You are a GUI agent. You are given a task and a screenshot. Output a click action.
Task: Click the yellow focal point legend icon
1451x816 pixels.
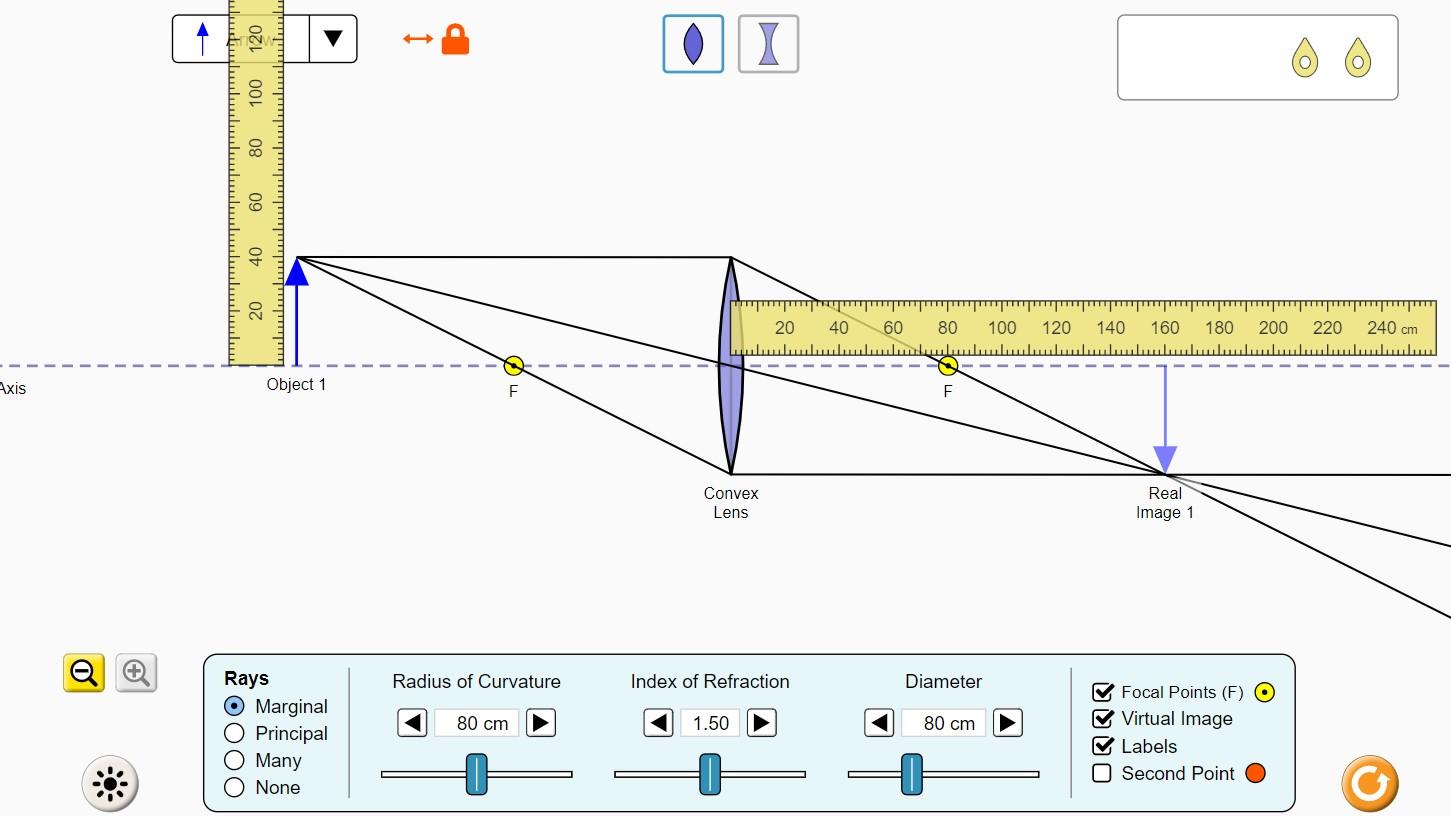[x=1264, y=692]
